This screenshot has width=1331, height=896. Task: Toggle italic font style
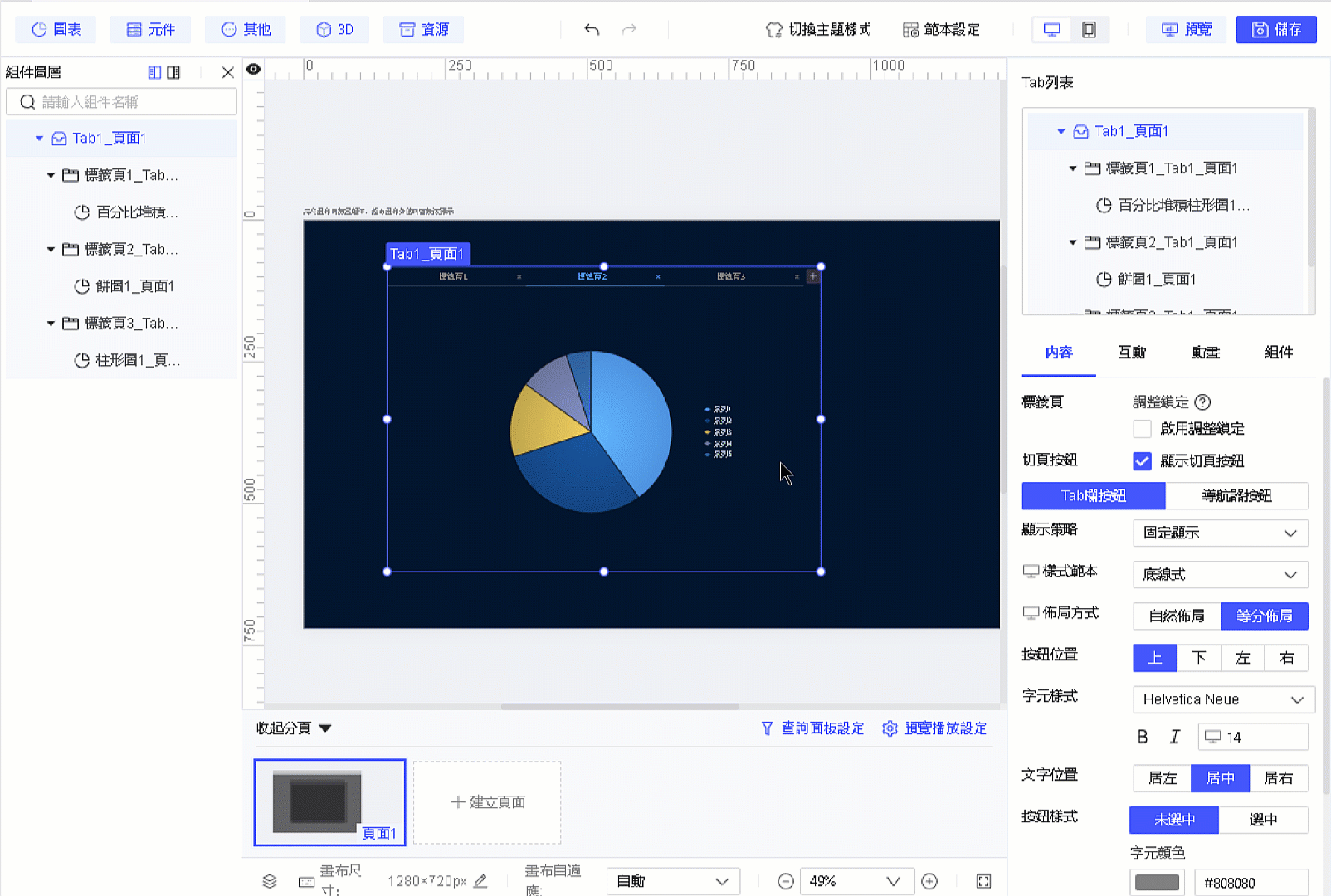1174,737
